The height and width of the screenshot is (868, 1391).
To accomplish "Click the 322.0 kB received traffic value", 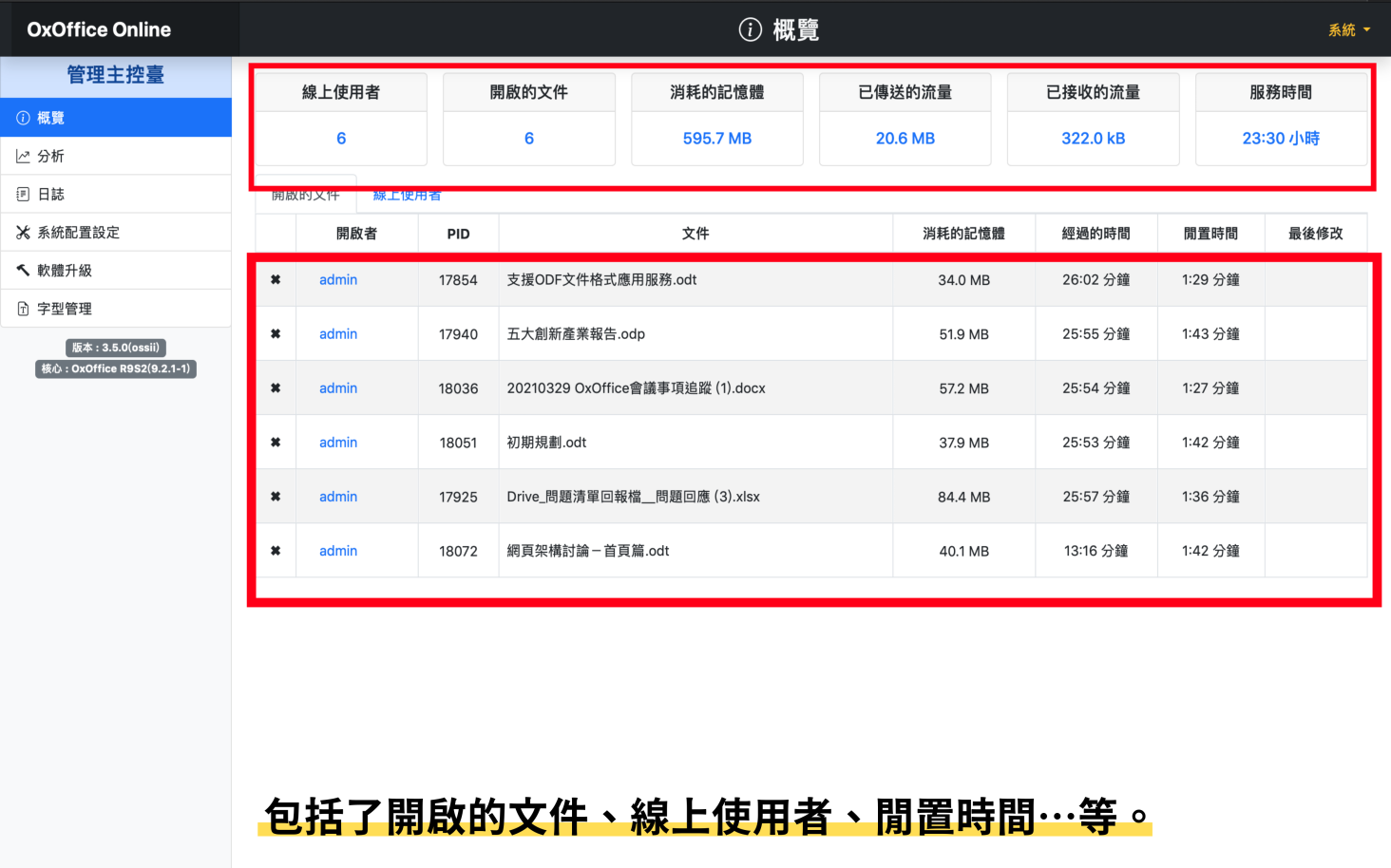I will 1094,139.
